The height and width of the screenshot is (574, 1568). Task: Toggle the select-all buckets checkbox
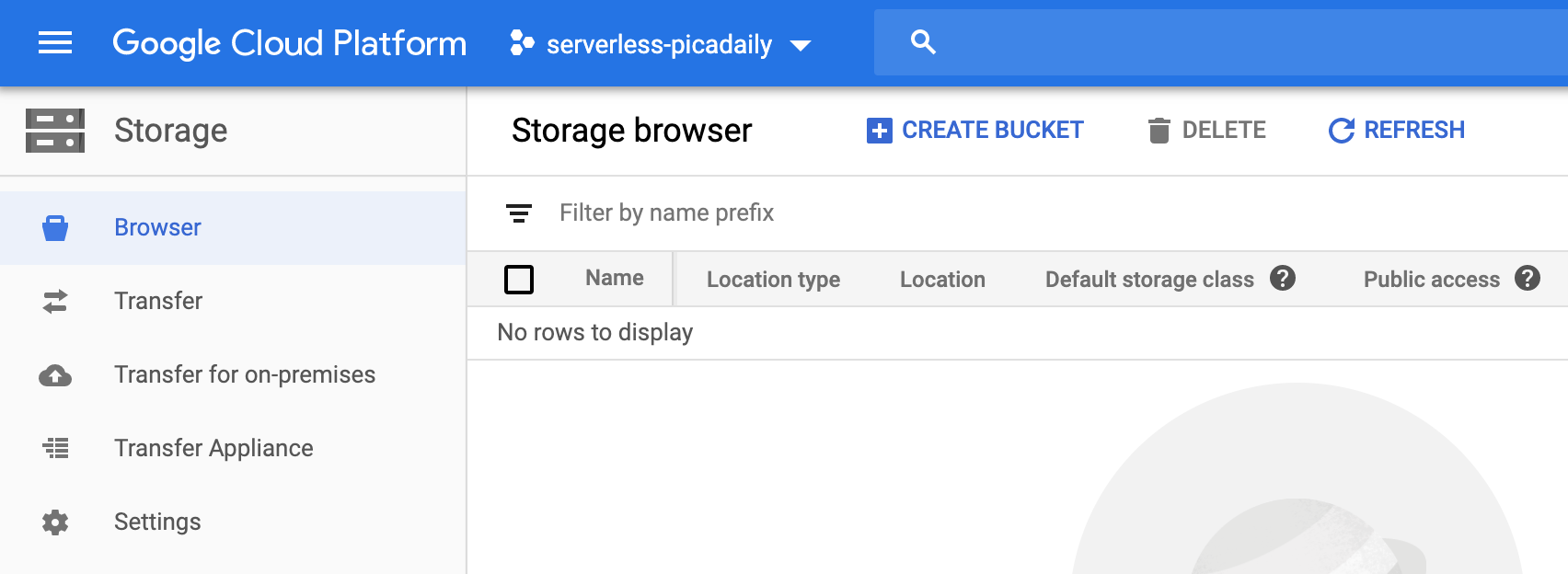[x=519, y=279]
